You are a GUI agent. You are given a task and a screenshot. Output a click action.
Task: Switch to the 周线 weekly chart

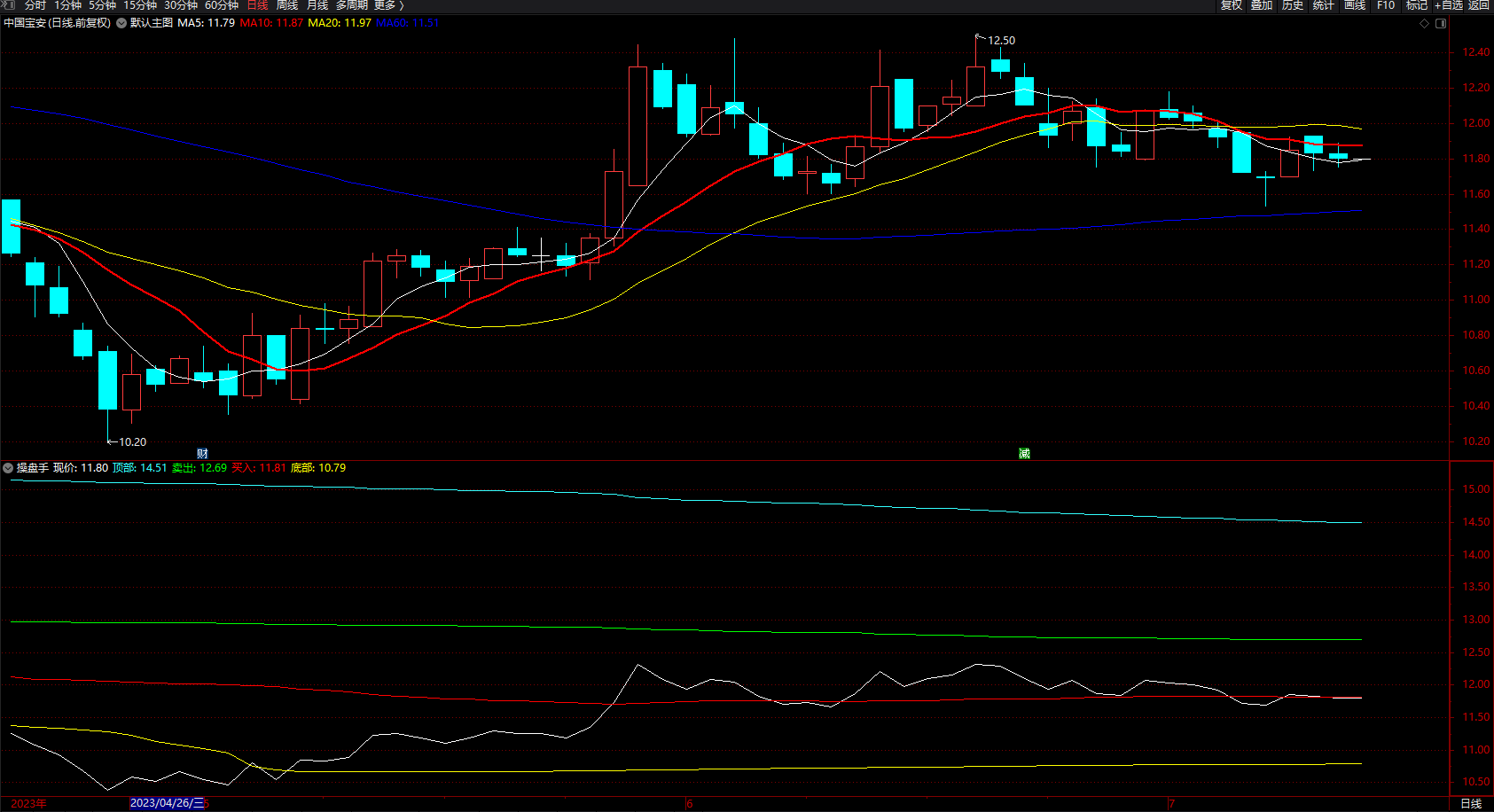click(x=287, y=5)
